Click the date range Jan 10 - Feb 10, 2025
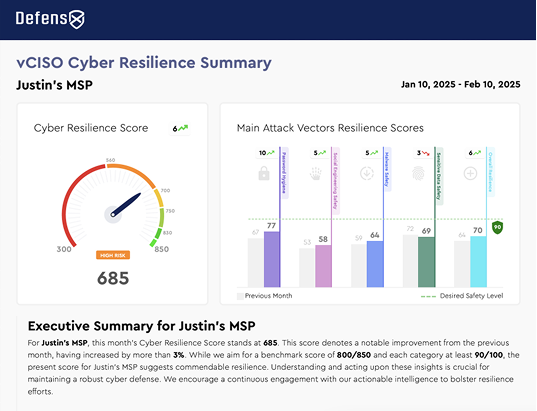Image resolution: width=537 pixels, height=411 pixels. click(x=461, y=85)
